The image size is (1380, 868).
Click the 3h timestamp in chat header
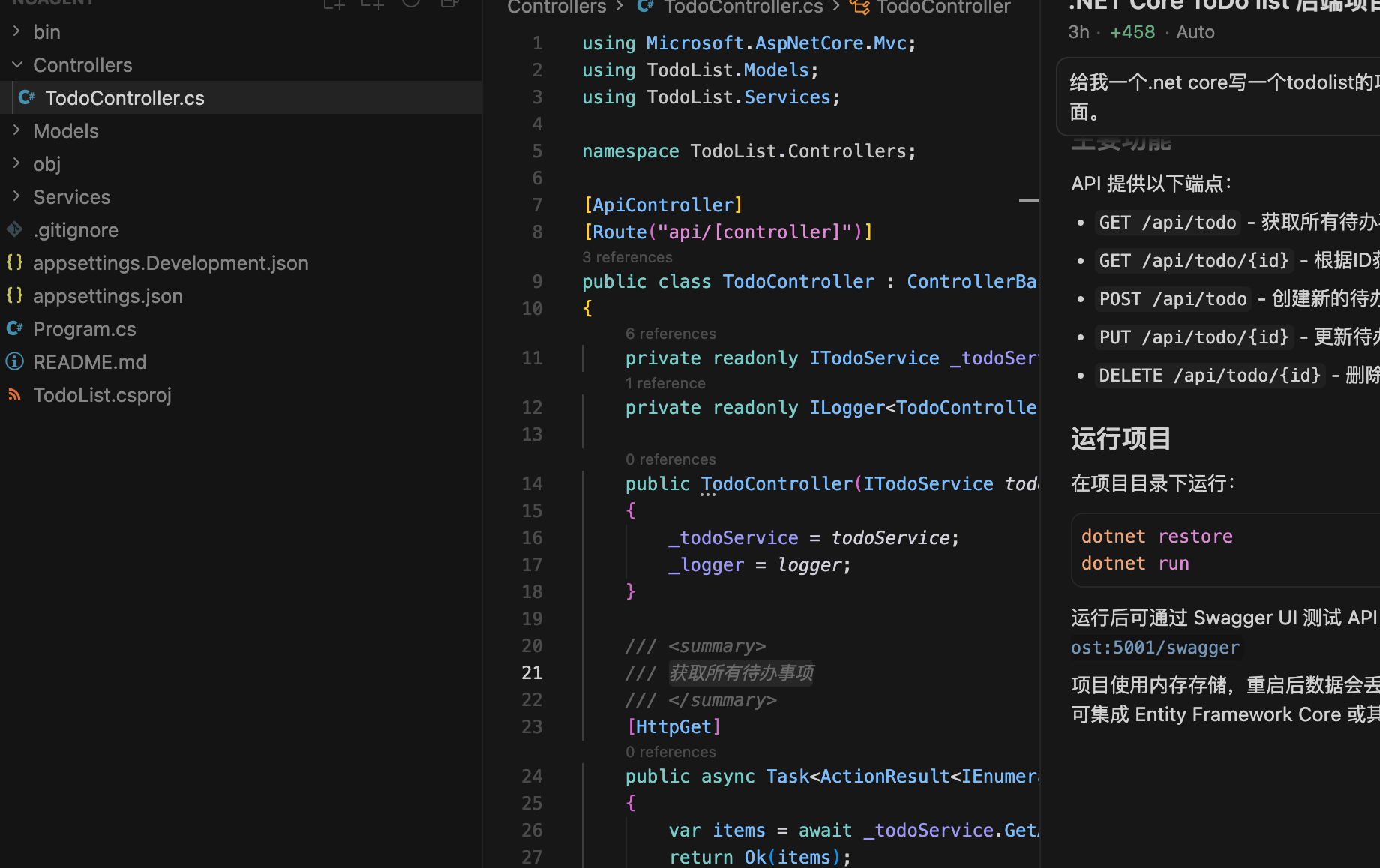tap(1078, 32)
